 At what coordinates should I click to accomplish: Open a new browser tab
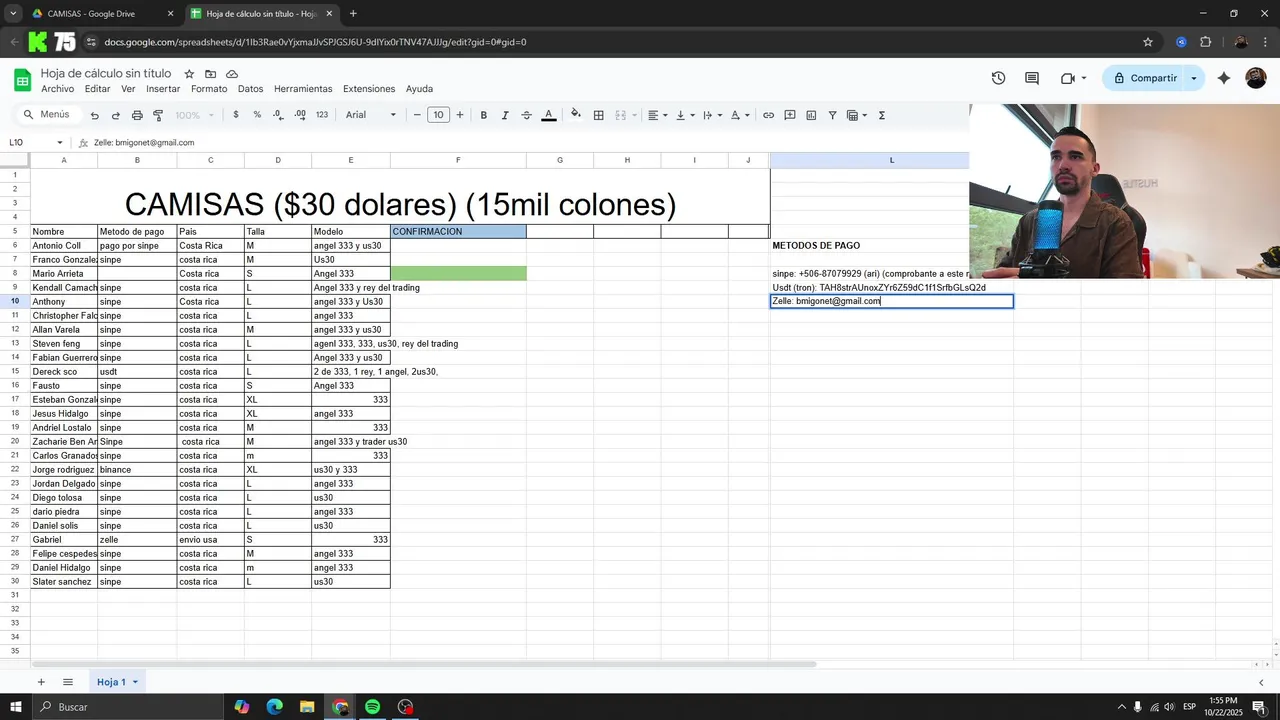click(x=353, y=14)
